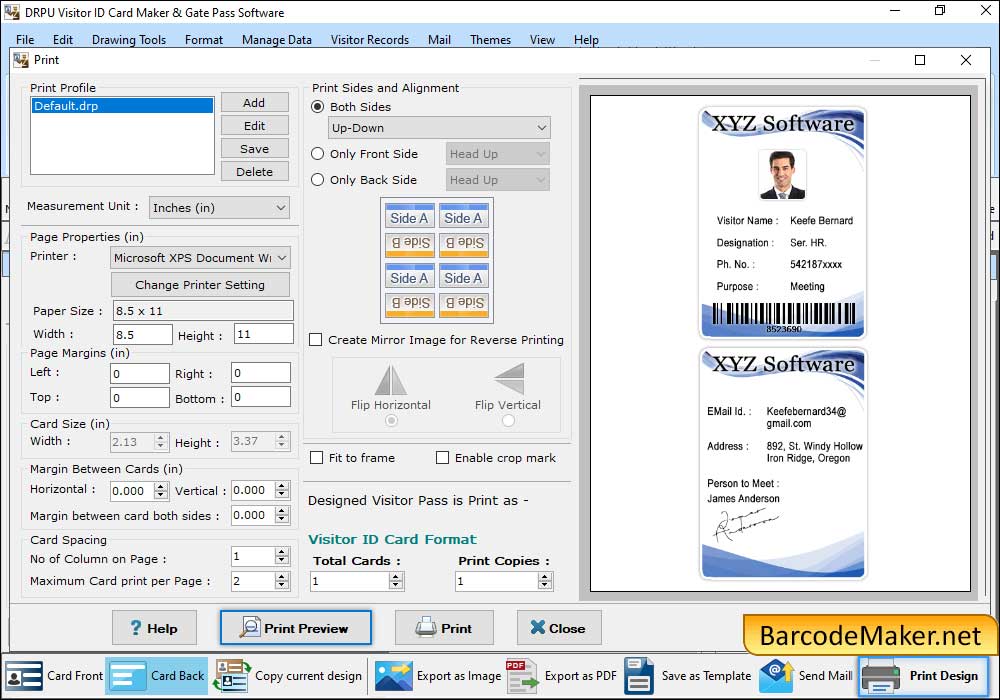The image size is (1000, 700).
Task: Open the Drawing Tools menu
Action: pos(129,40)
